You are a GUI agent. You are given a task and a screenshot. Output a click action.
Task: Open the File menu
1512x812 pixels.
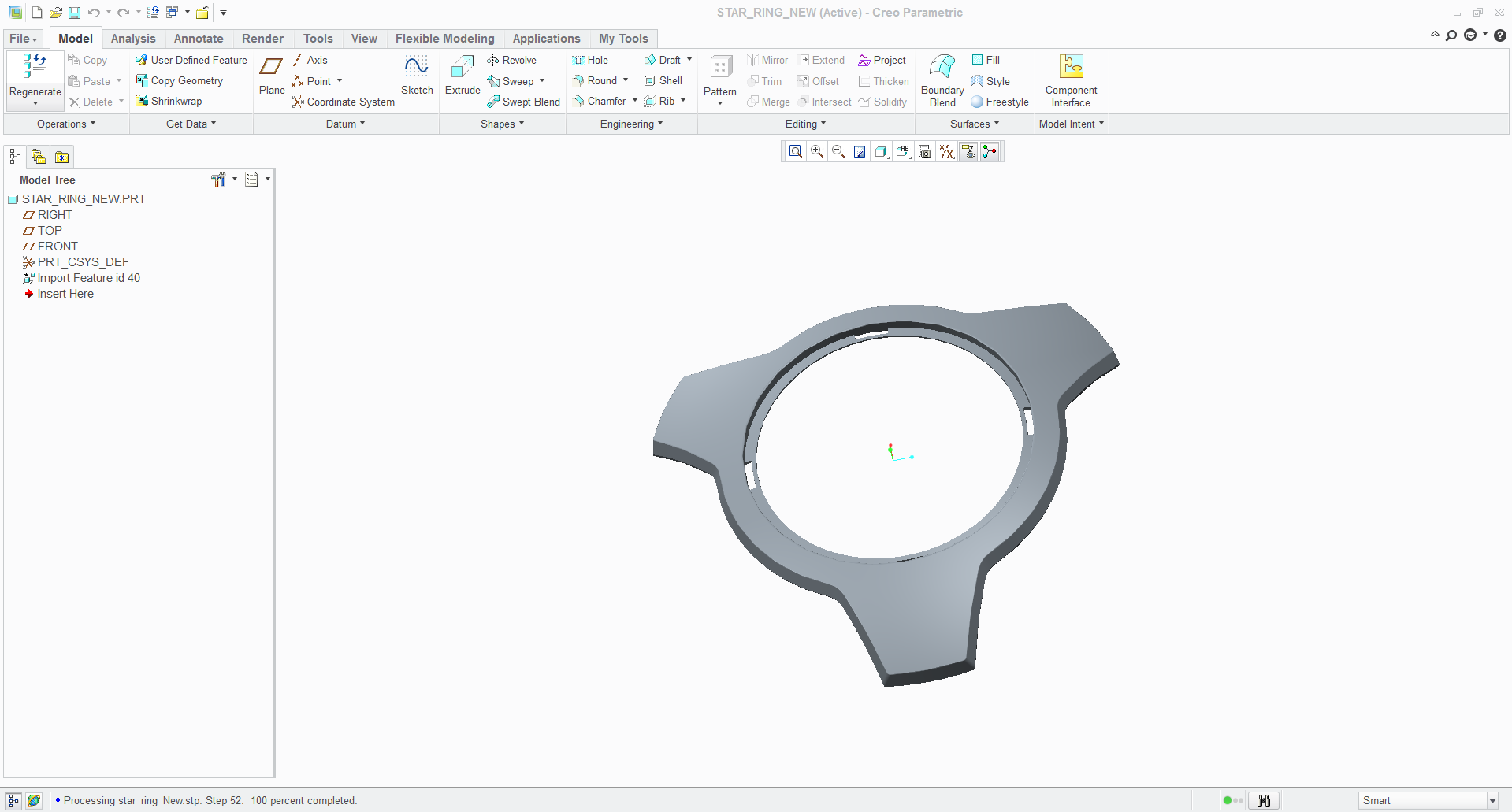(23, 39)
